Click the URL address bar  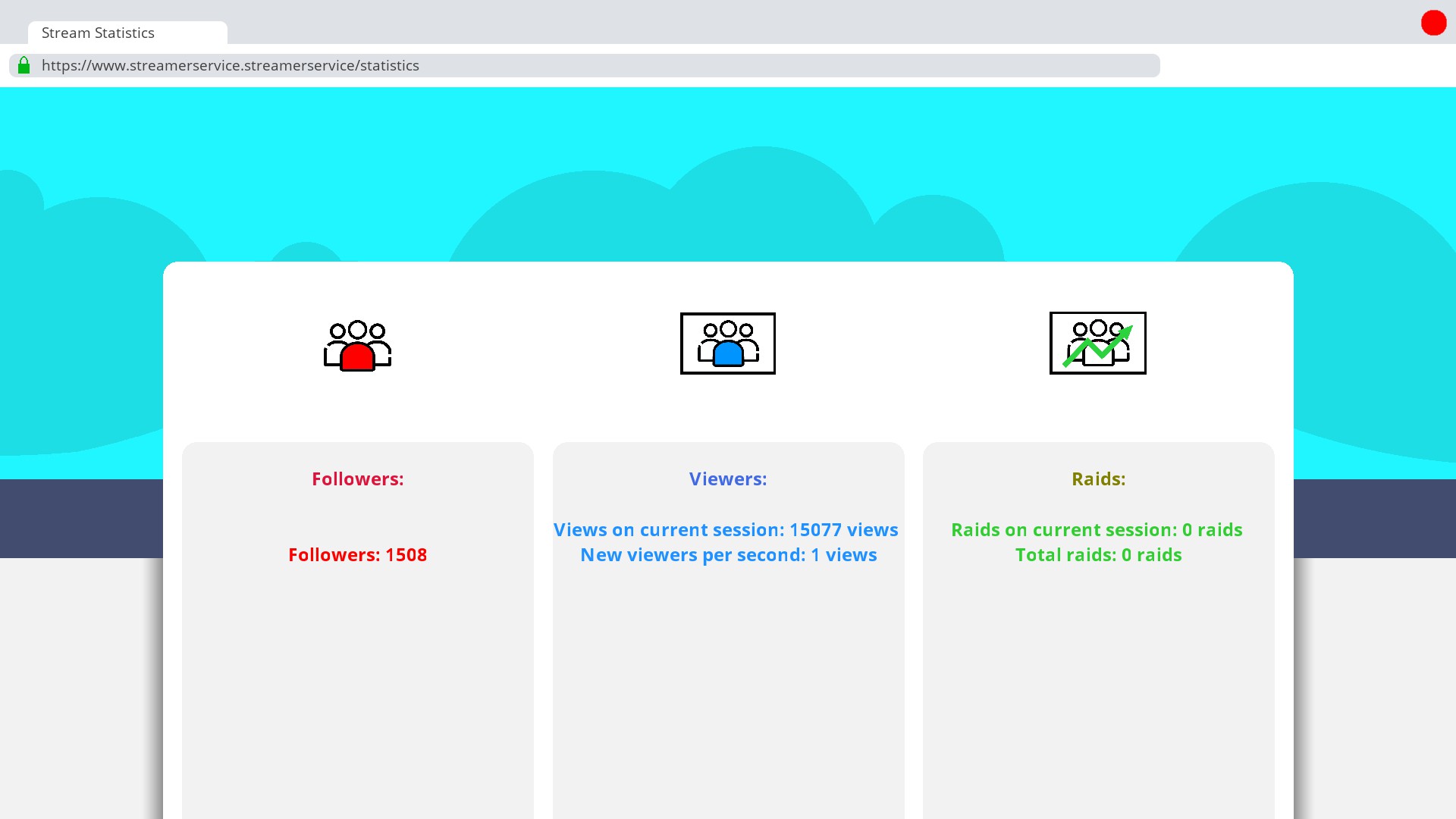pos(584,65)
